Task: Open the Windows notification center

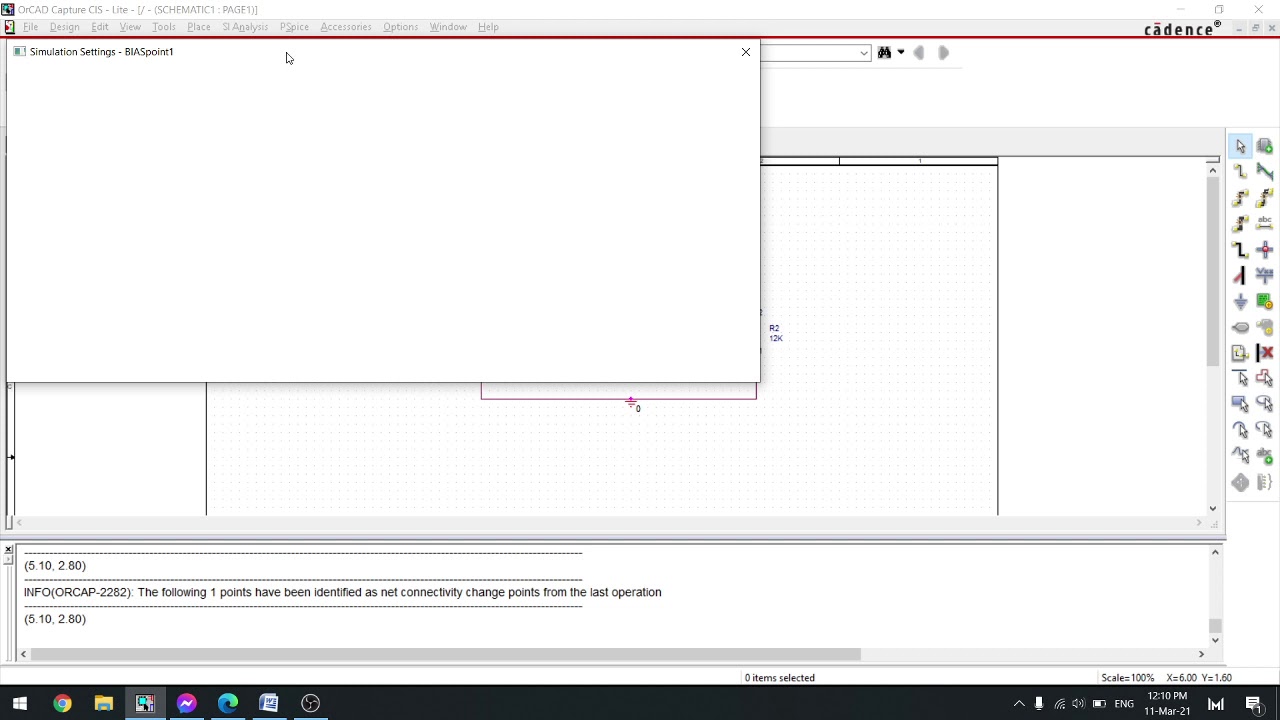Action: (1254, 704)
